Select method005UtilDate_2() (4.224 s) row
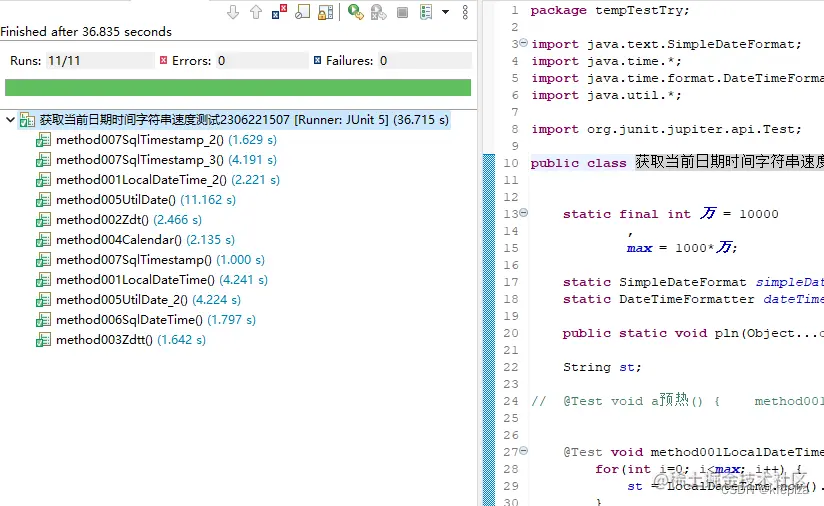The image size is (824, 506). coord(138,300)
